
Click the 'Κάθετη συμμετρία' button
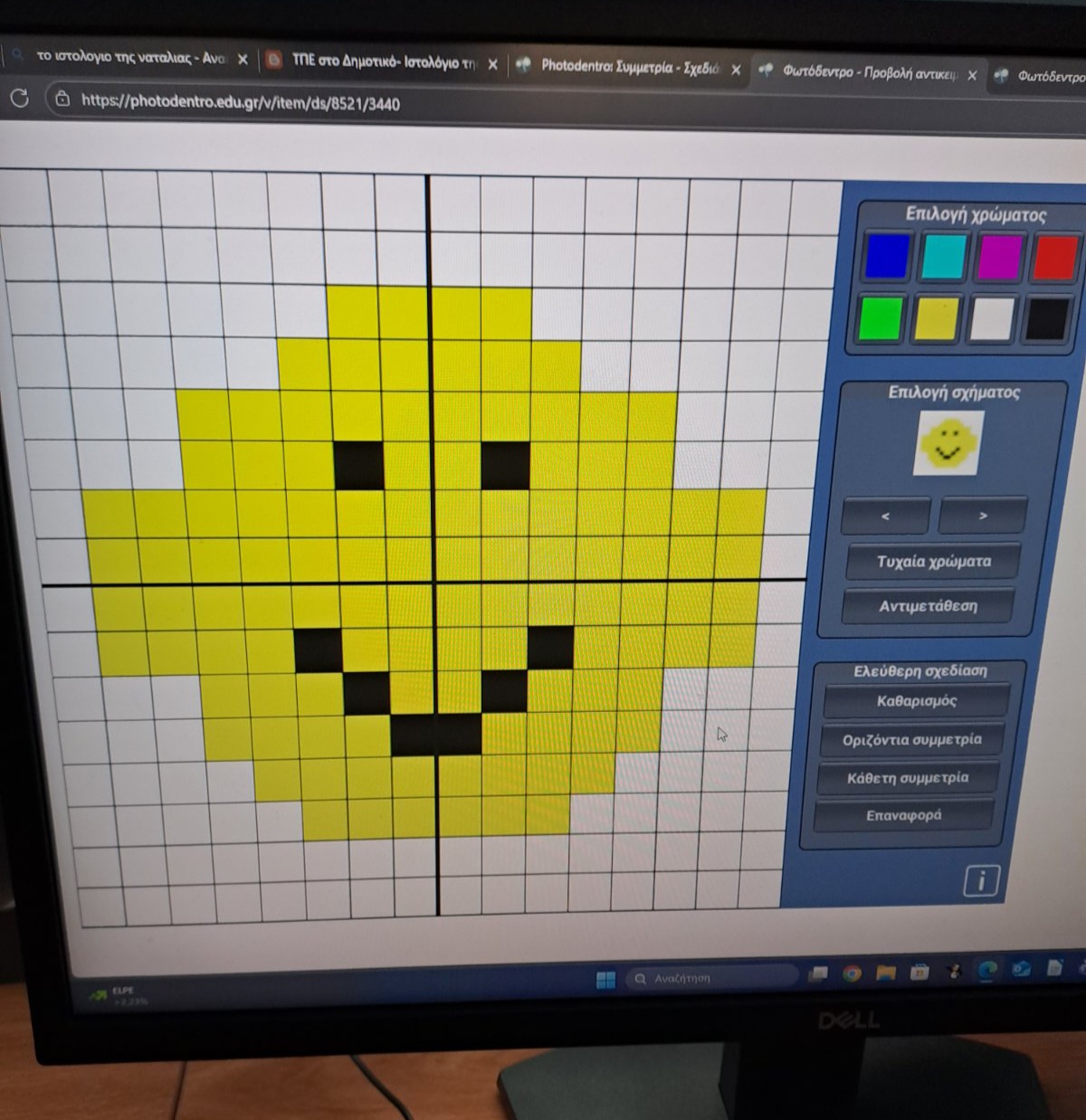(x=907, y=778)
